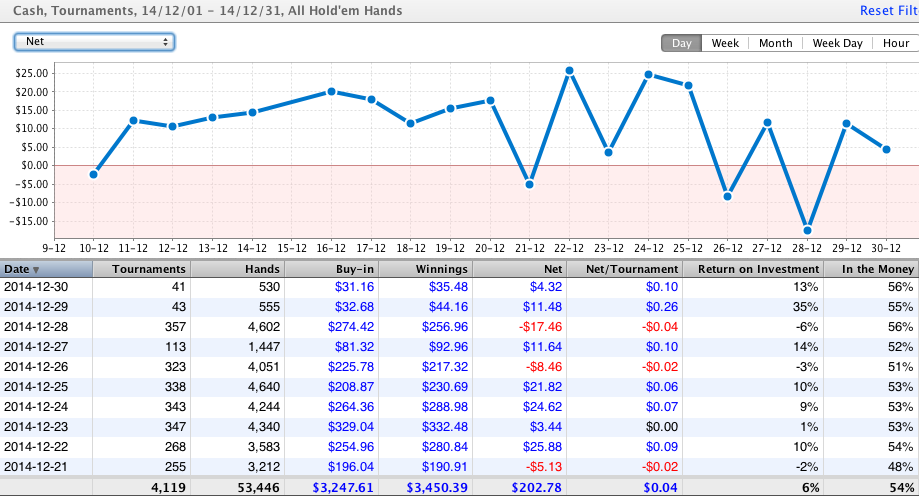Click the Reset Filter link
Viewport: 919px width, 496px height.
click(x=888, y=10)
